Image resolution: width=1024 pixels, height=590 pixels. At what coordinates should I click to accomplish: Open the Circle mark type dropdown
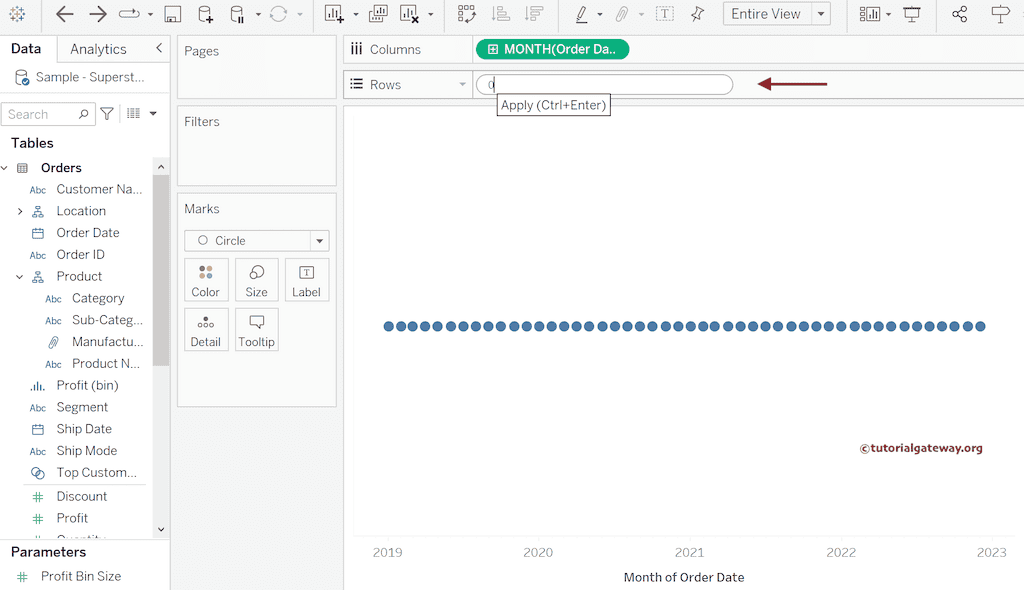(x=319, y=240)
